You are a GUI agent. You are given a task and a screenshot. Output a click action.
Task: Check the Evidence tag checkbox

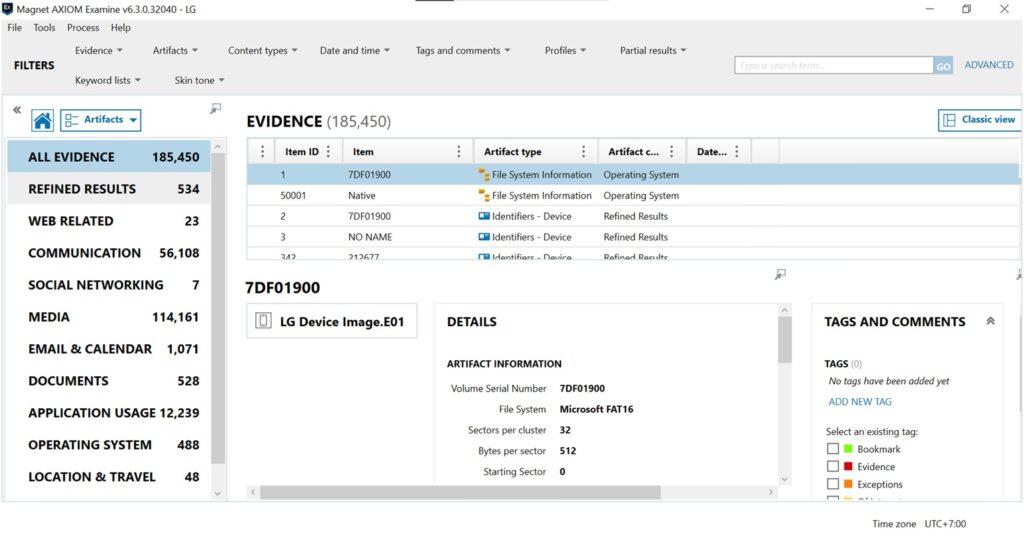click(x=833, y=466)
